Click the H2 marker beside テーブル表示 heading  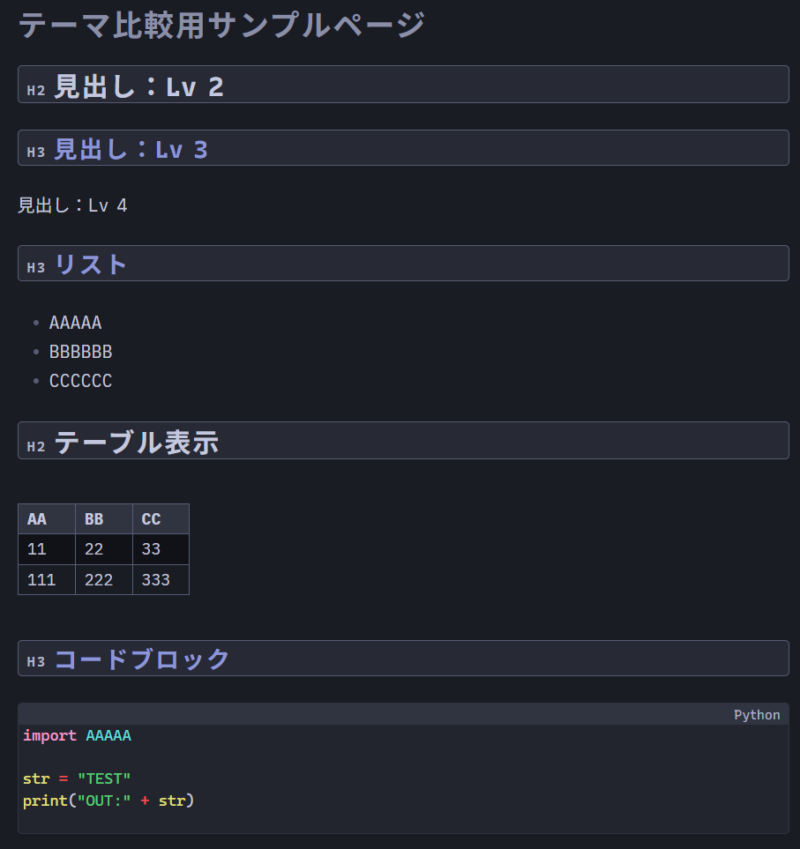(x=36, y=446)
